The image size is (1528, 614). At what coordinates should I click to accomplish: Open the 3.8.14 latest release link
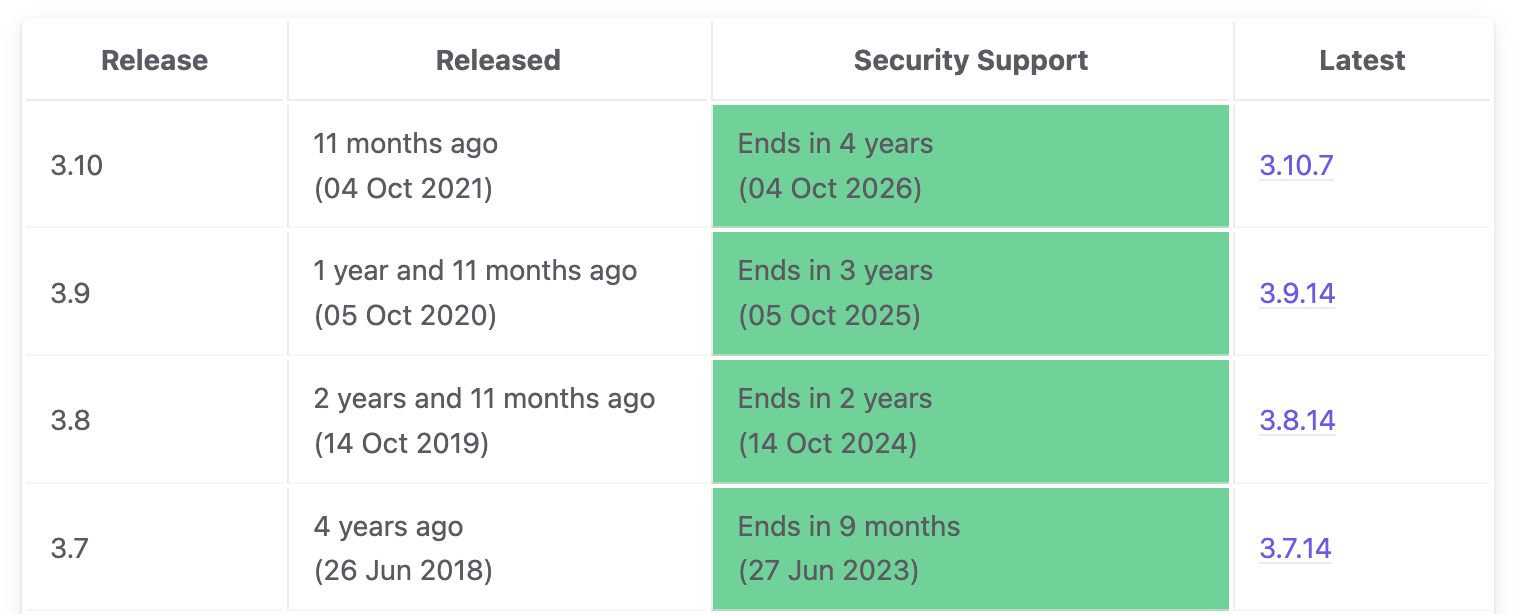(x=1297, y=421)
